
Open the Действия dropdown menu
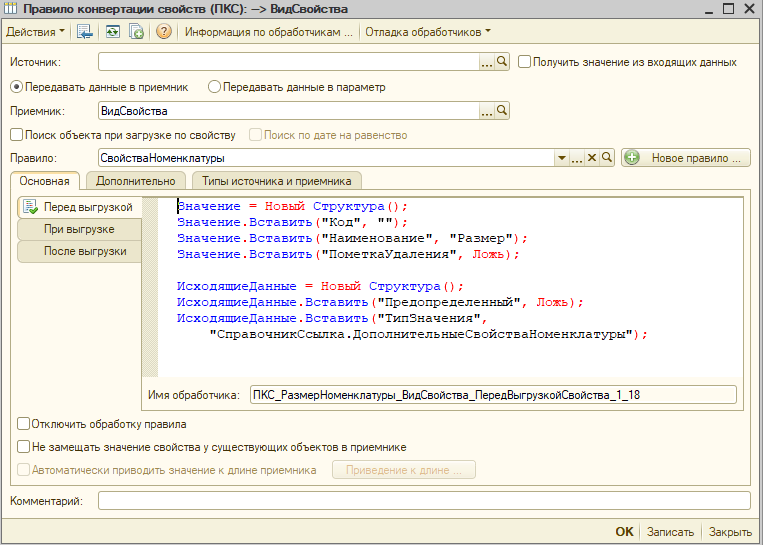pyautogui.click(x=35, y=32)
